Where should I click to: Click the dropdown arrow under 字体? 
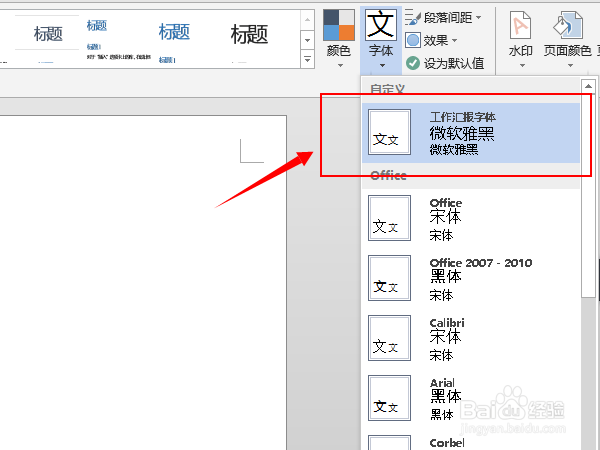coord(382,66)
